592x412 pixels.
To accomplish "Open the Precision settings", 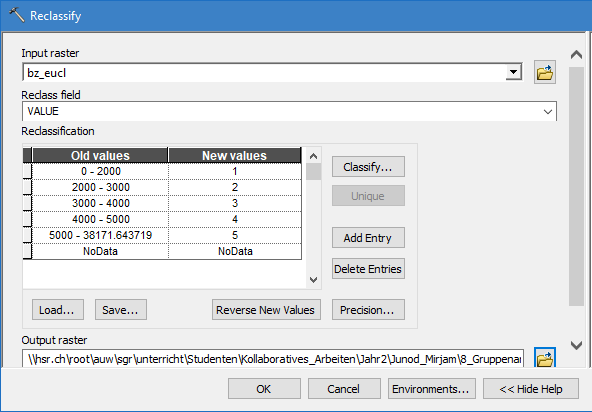I will click(368, 310).
